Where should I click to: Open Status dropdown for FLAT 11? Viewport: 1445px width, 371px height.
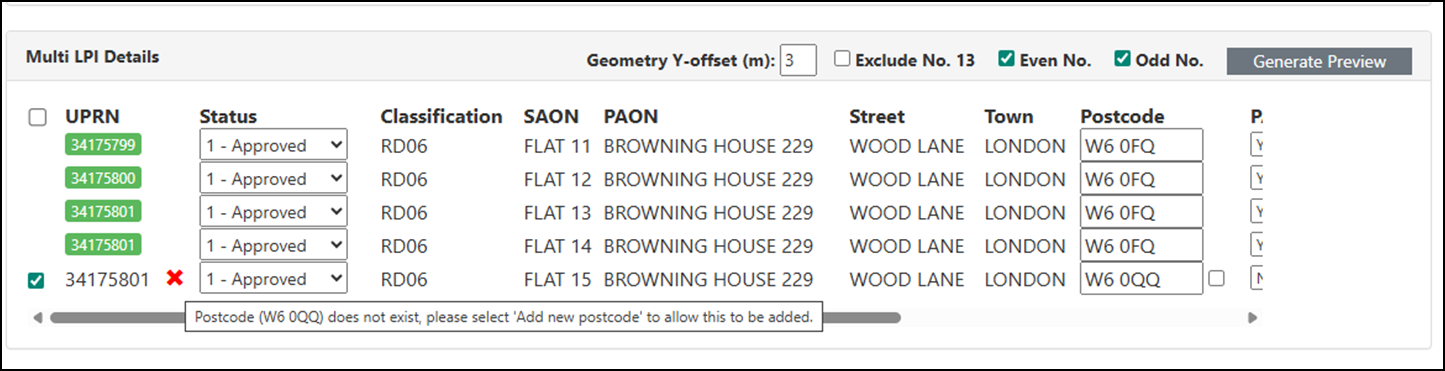(273, 145)
